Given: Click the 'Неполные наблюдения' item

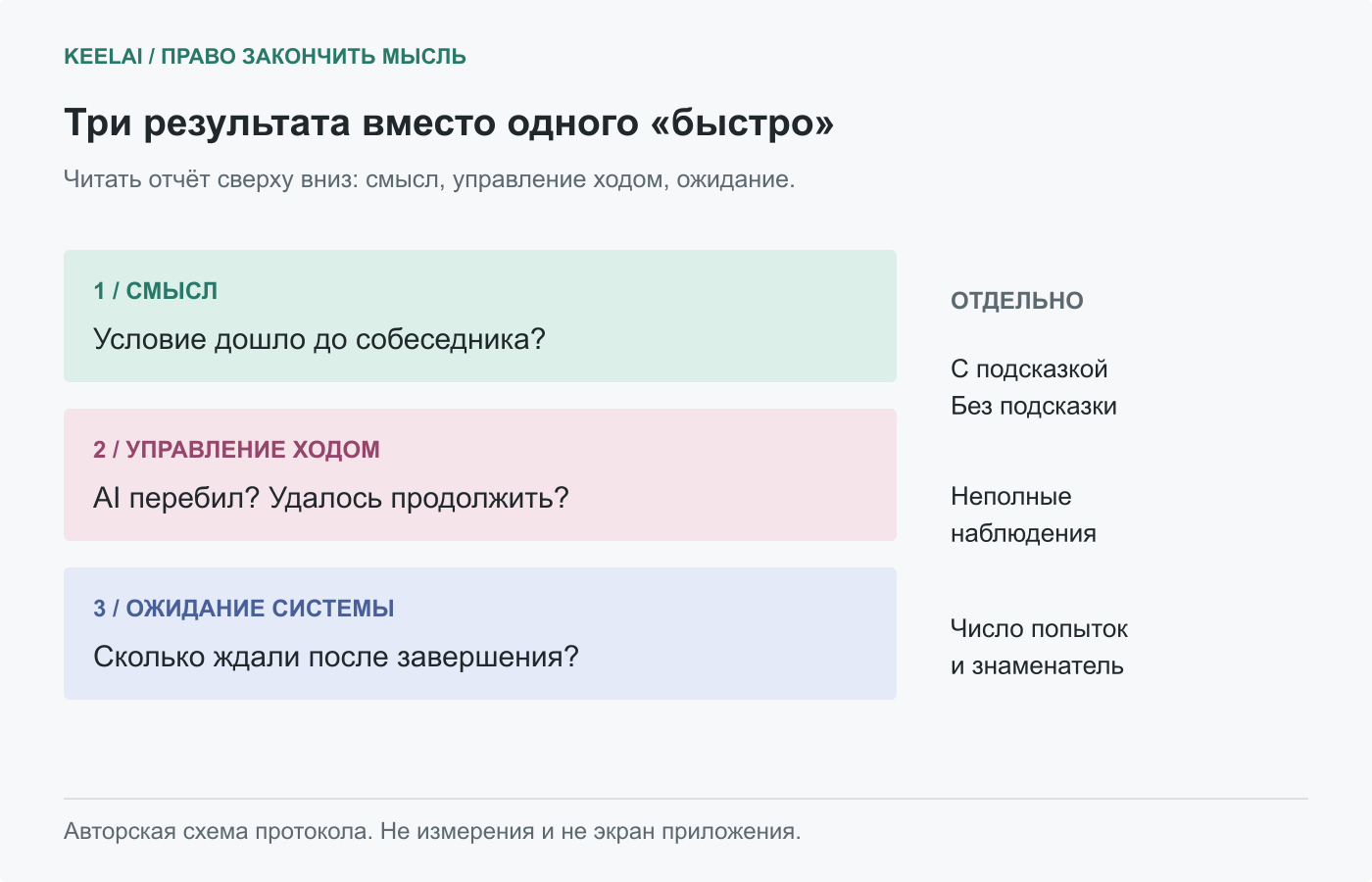Looking at the screenshot, I should (1023, 515).
